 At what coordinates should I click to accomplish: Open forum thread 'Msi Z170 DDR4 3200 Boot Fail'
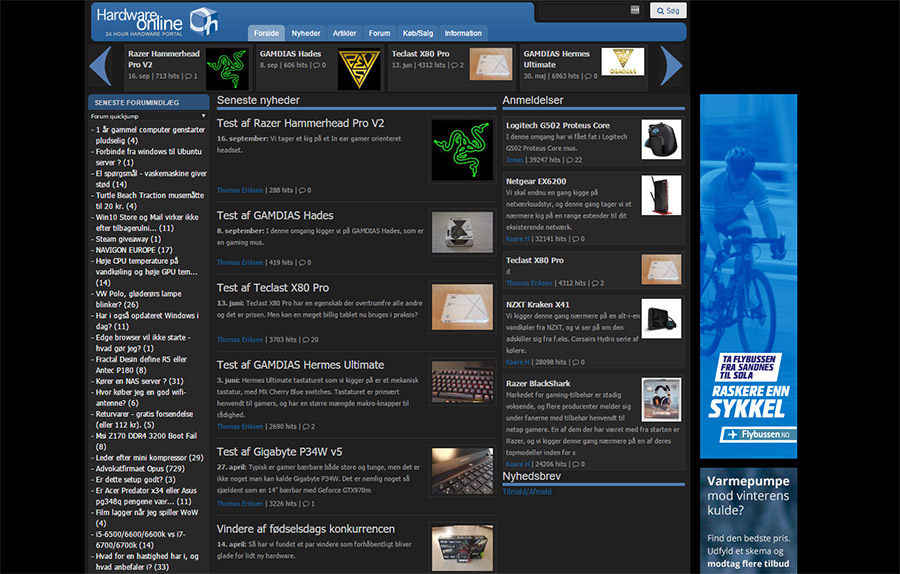(x=146, y=441)
